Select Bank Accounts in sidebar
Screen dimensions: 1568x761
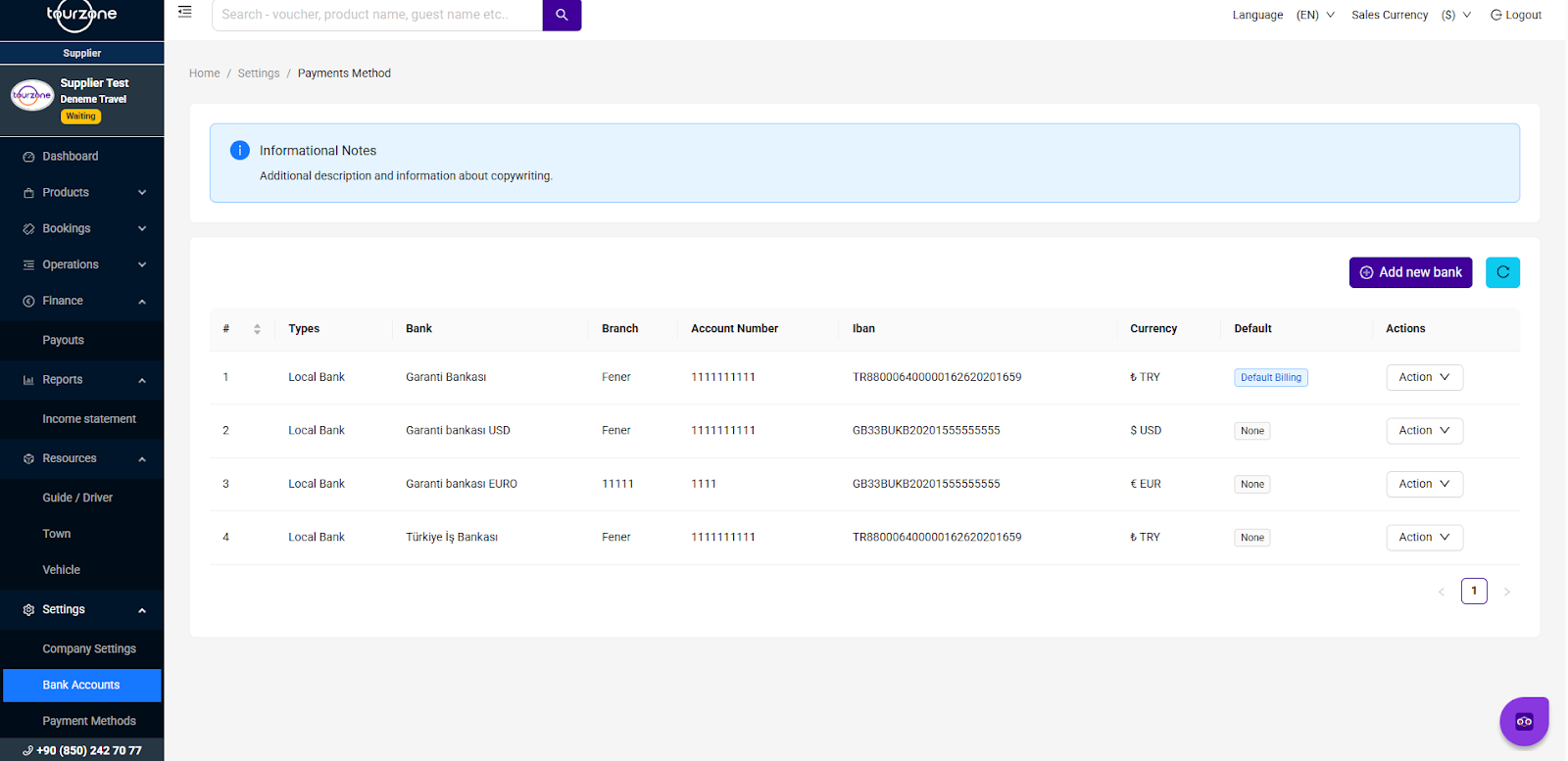pyautogui.click(x=82, y=686)
